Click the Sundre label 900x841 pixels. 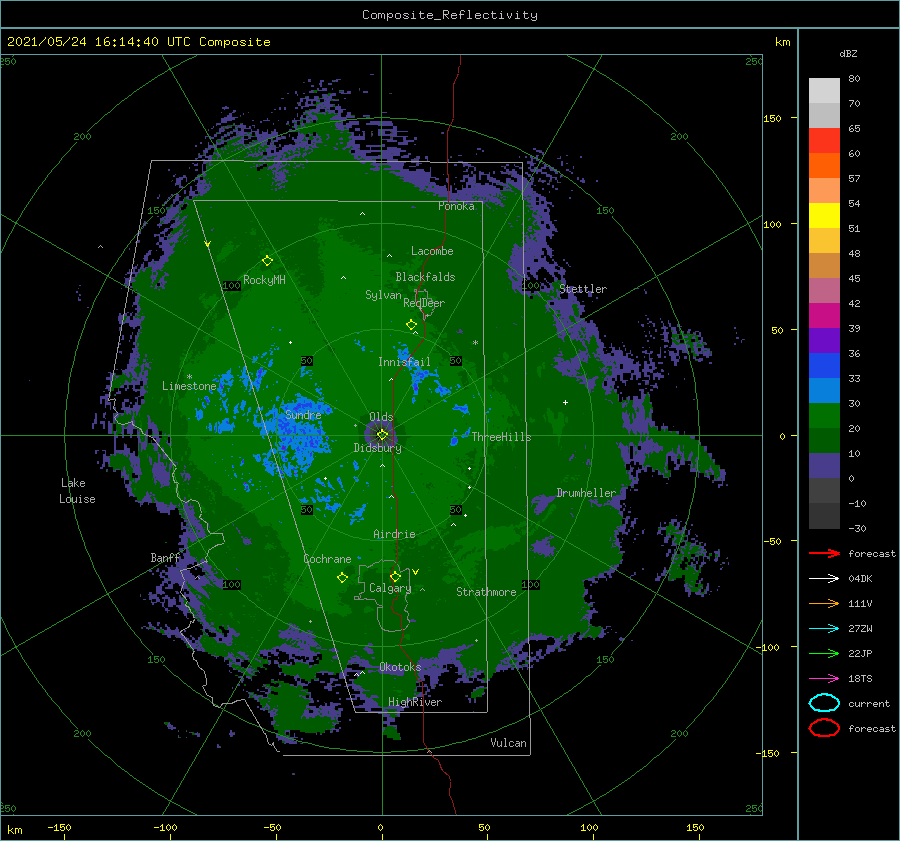click(x=303, y=415)
